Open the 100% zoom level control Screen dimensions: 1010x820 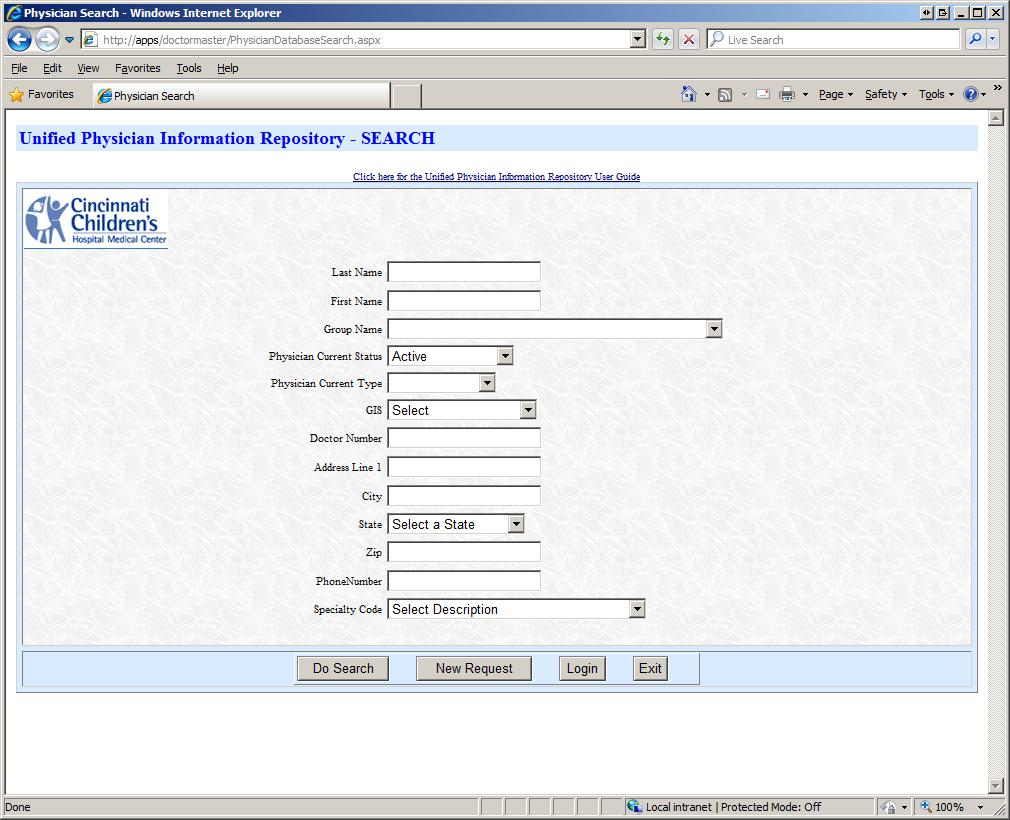(x=953, y=806)
